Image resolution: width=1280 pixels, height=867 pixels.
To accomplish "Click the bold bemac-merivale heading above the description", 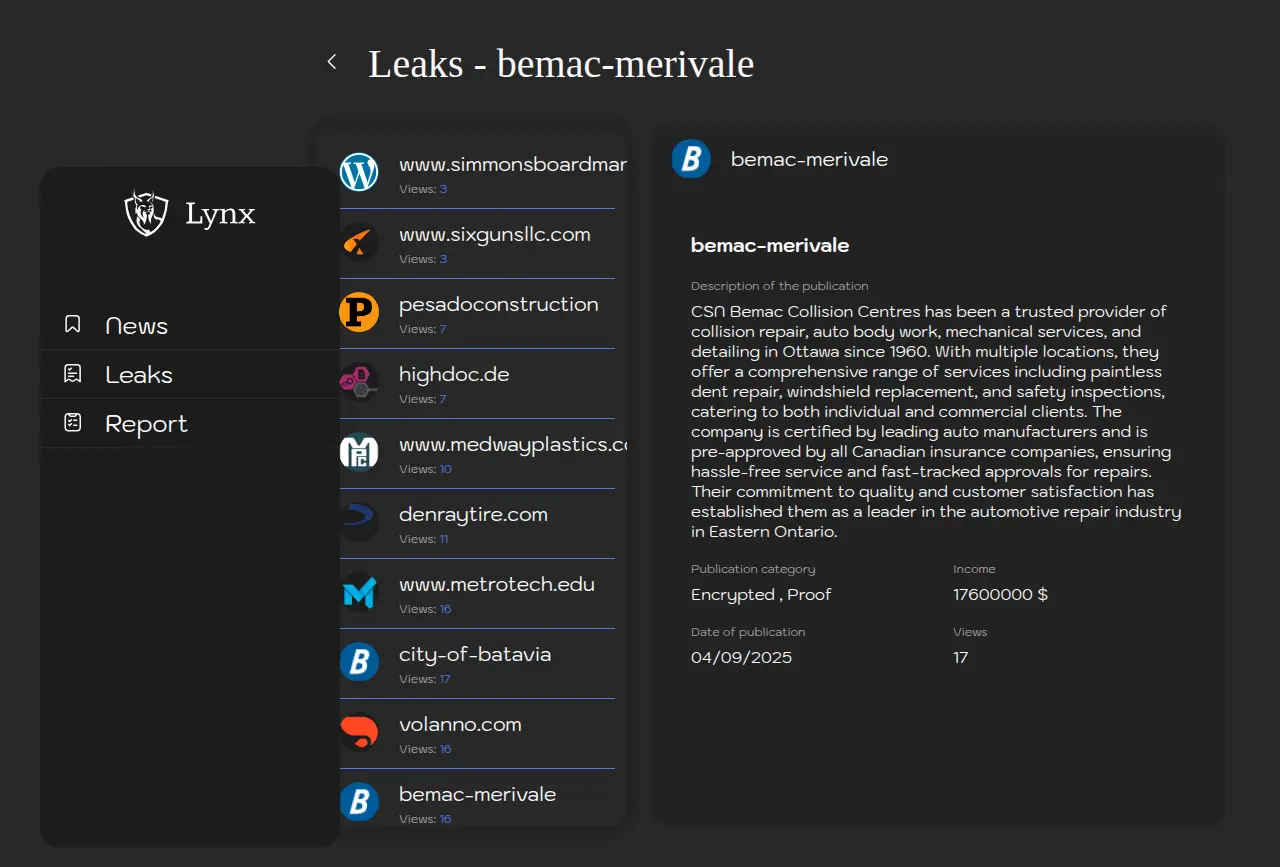I will coord(769,245).
